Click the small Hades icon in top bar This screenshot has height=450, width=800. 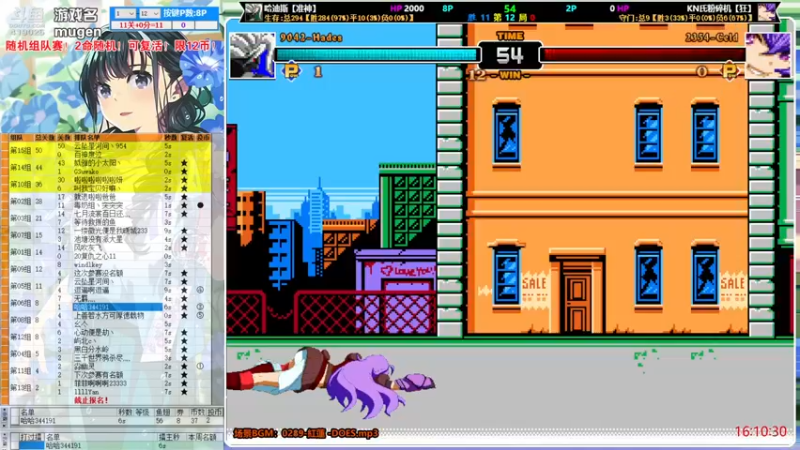click(254, 12)
